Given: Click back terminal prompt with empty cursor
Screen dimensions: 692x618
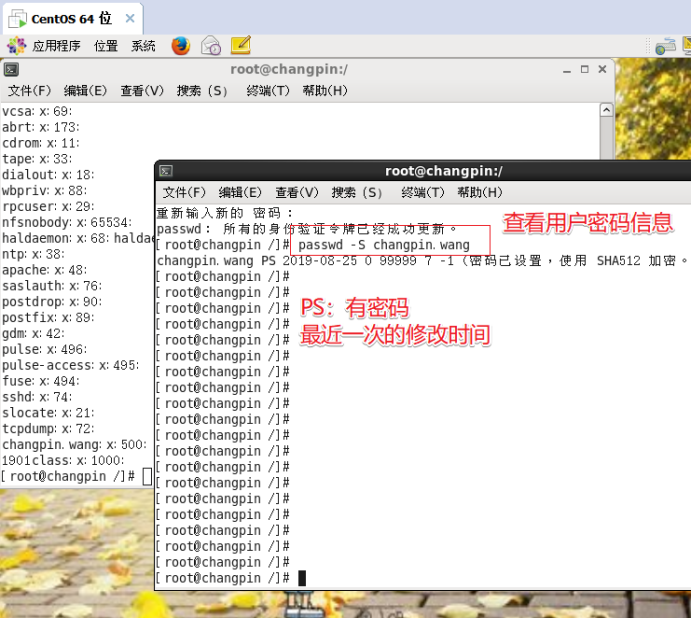Looking at the screenshot, I should click(76, 476).
